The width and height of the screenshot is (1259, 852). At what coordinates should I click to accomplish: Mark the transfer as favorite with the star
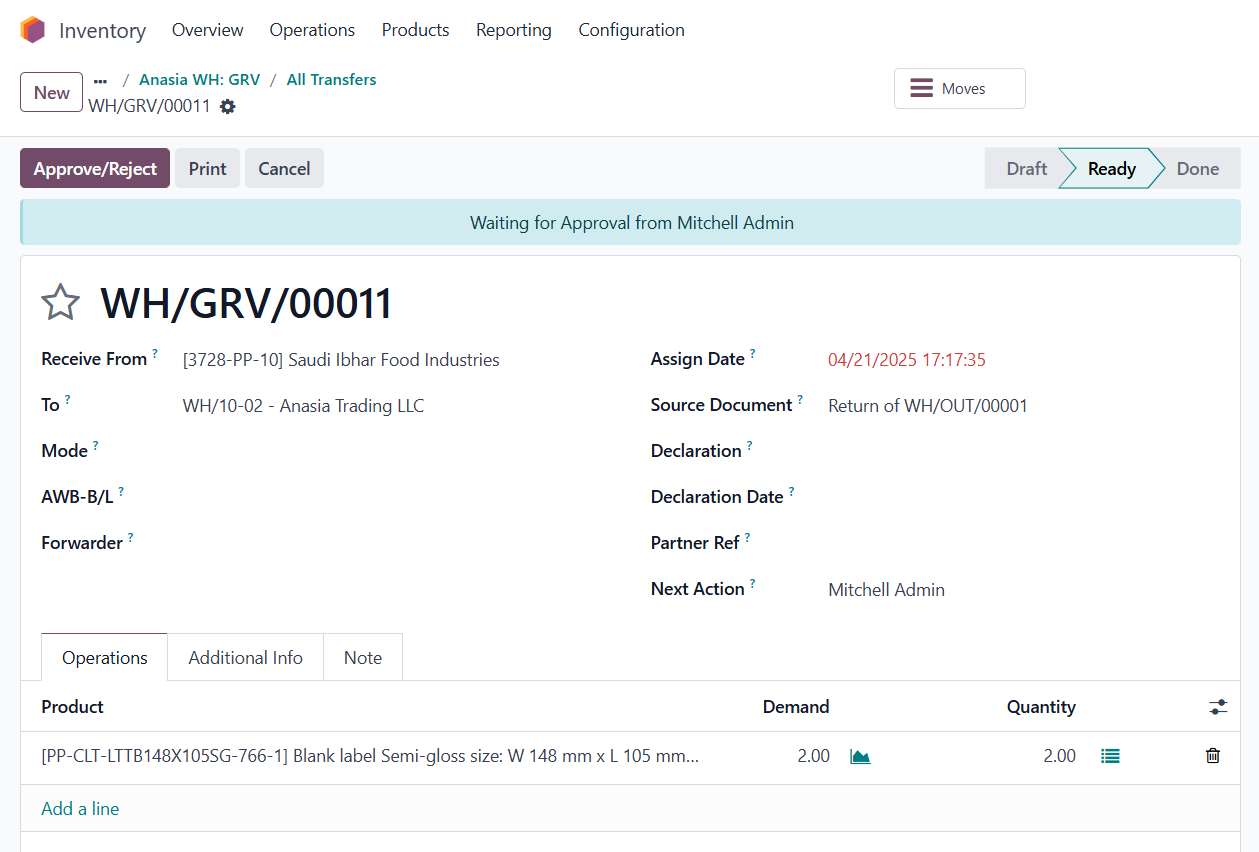[60, 303]
